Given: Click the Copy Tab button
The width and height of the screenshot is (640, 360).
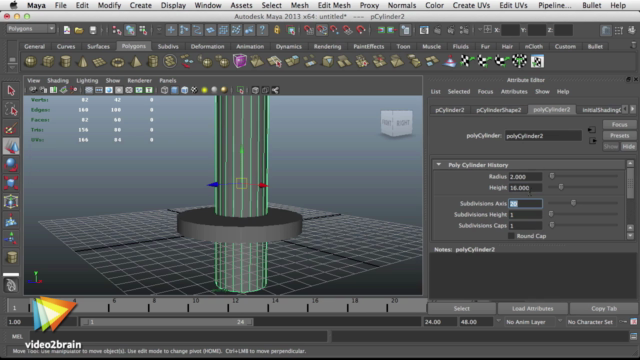Looking at the screenshot, I should point(604,309).
